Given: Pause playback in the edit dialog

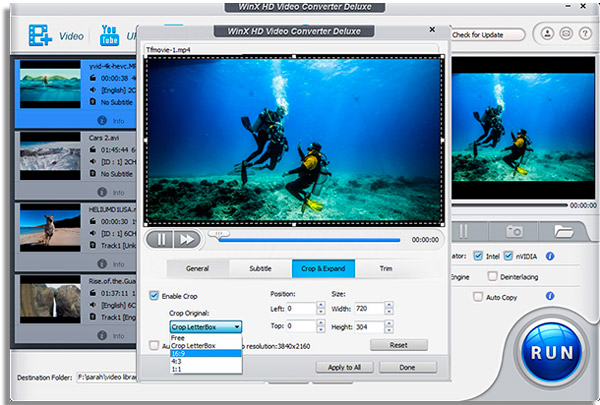Looking at the screenshot, I should point(160,240).
